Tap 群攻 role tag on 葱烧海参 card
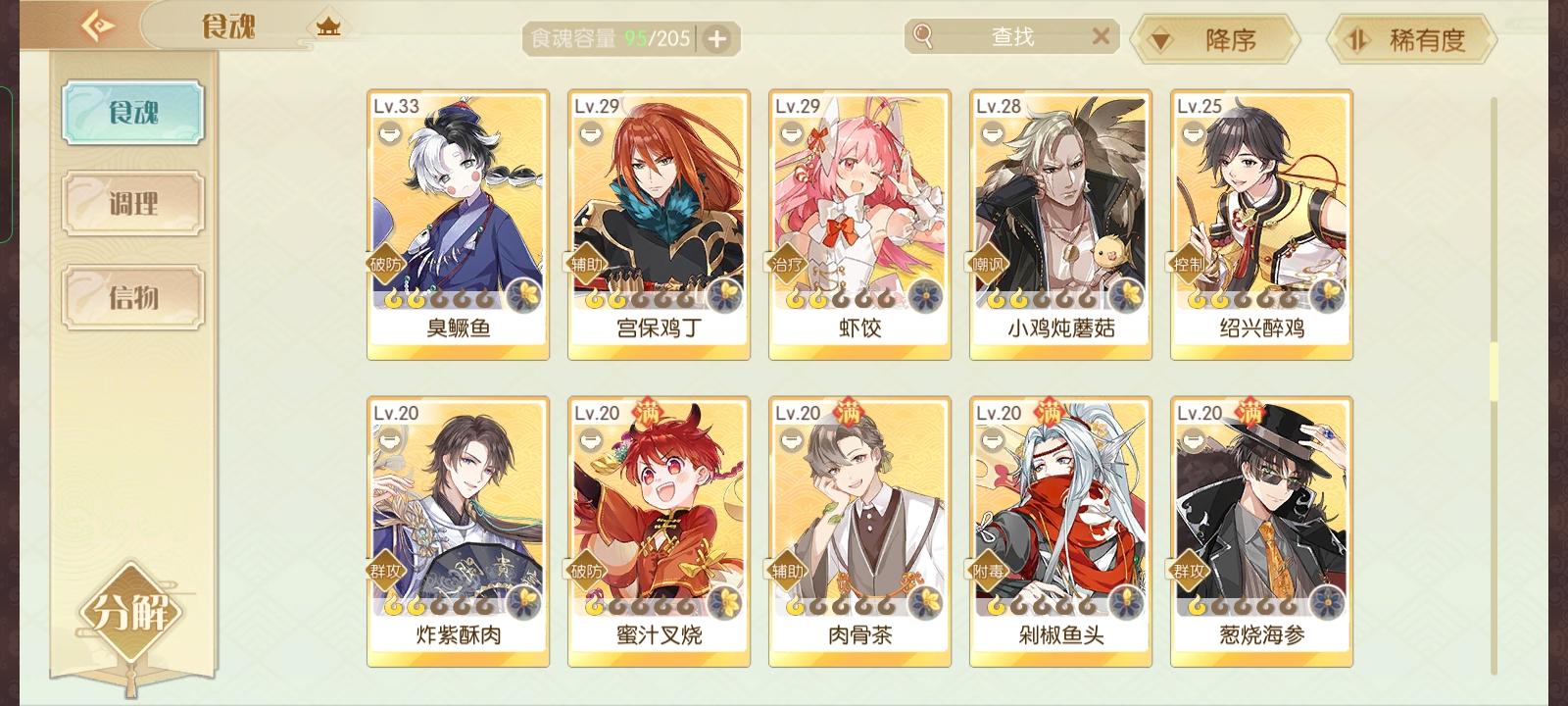The width and height of the screenshot is (1568, 706). click(x=1189, y=571)
